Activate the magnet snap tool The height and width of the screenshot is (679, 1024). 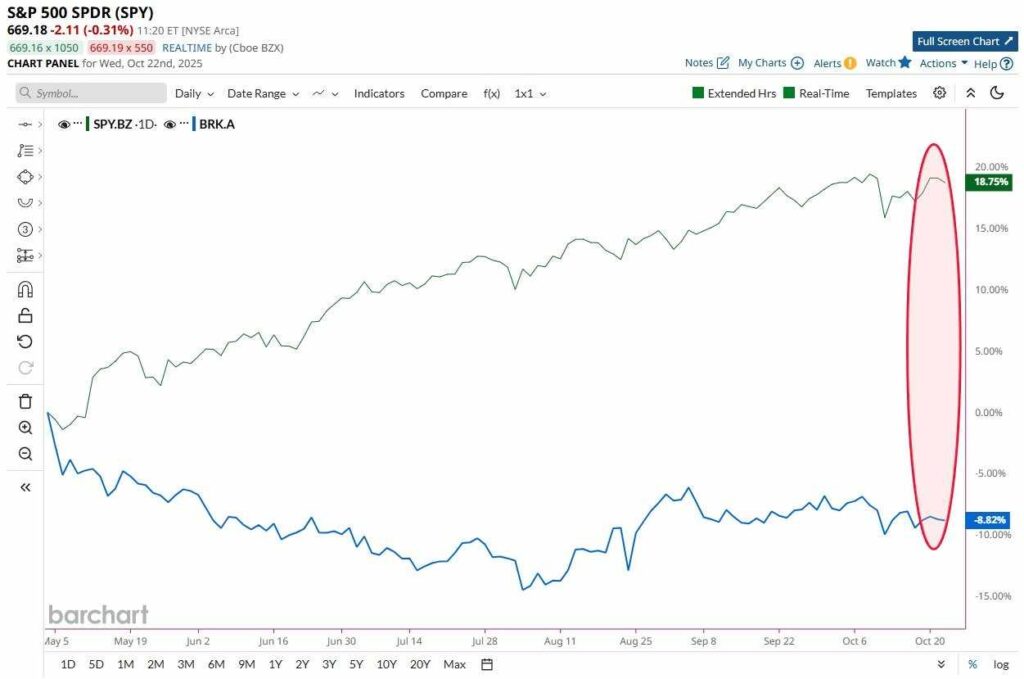coord(26,290)
